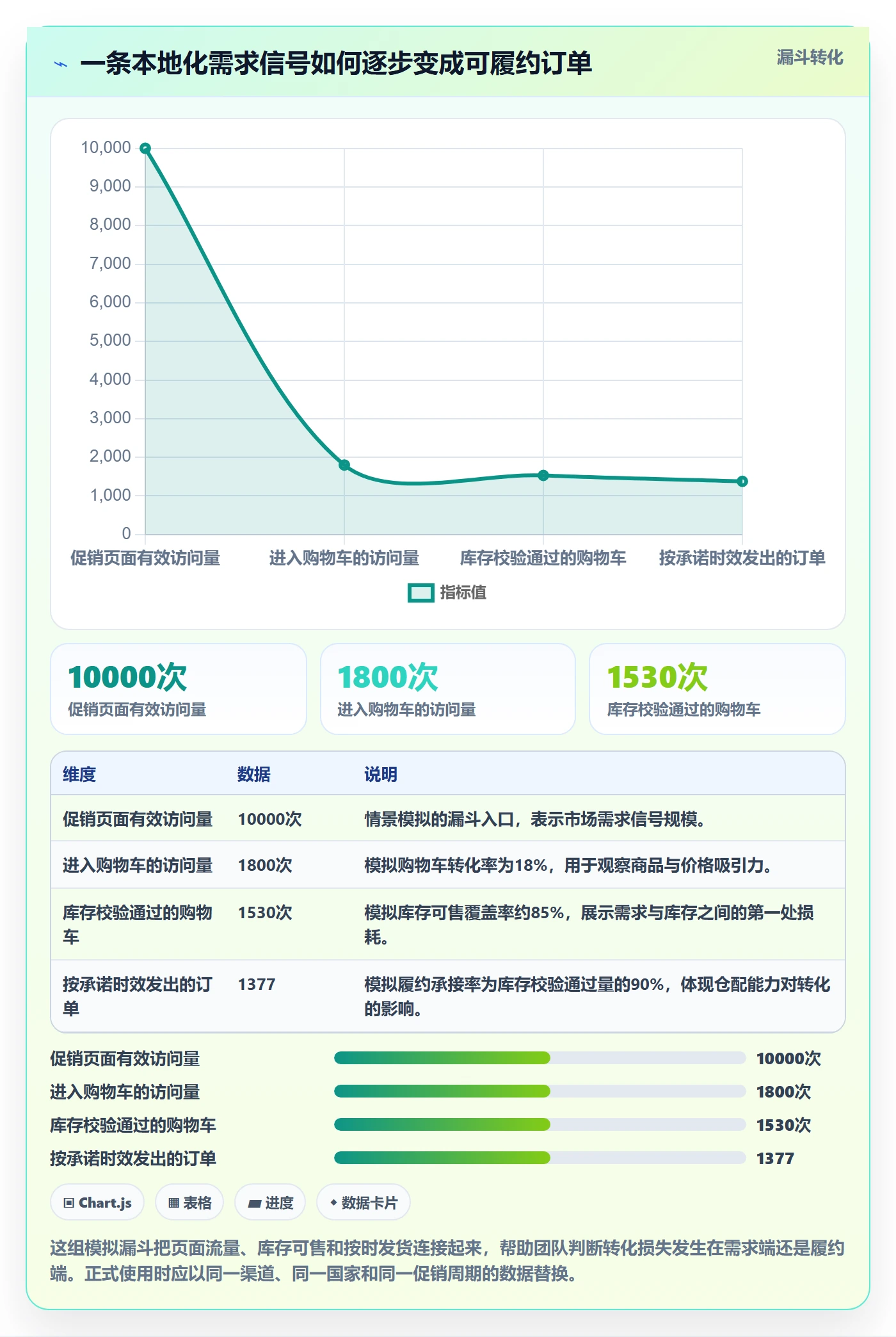Click the chart point above 按承诺时效发出的订单
This screenshot has height=1337, width=896.
click(742, 482)
